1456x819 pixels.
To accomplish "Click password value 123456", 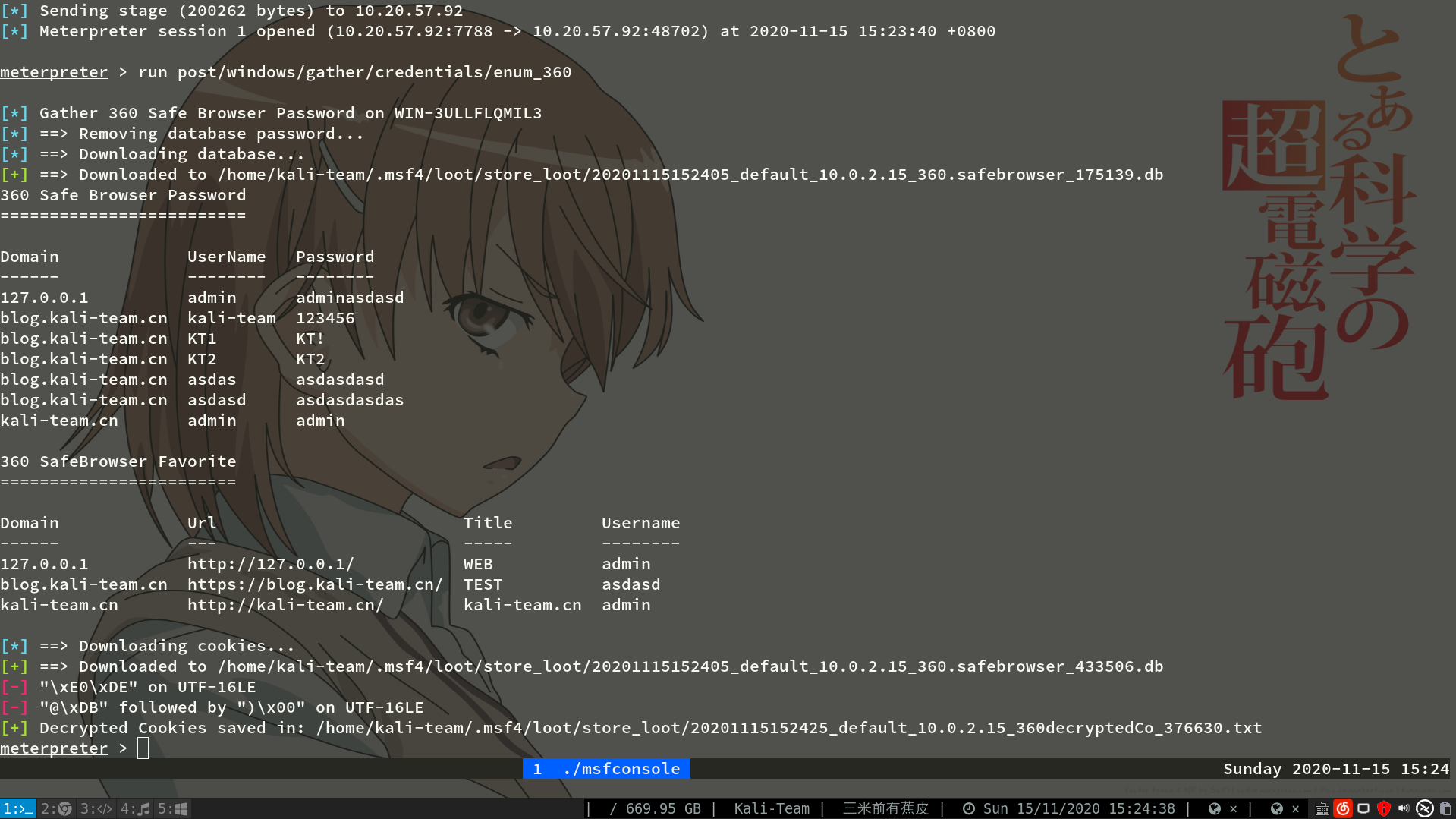I will pyautogui.click(x=325, y=318).
